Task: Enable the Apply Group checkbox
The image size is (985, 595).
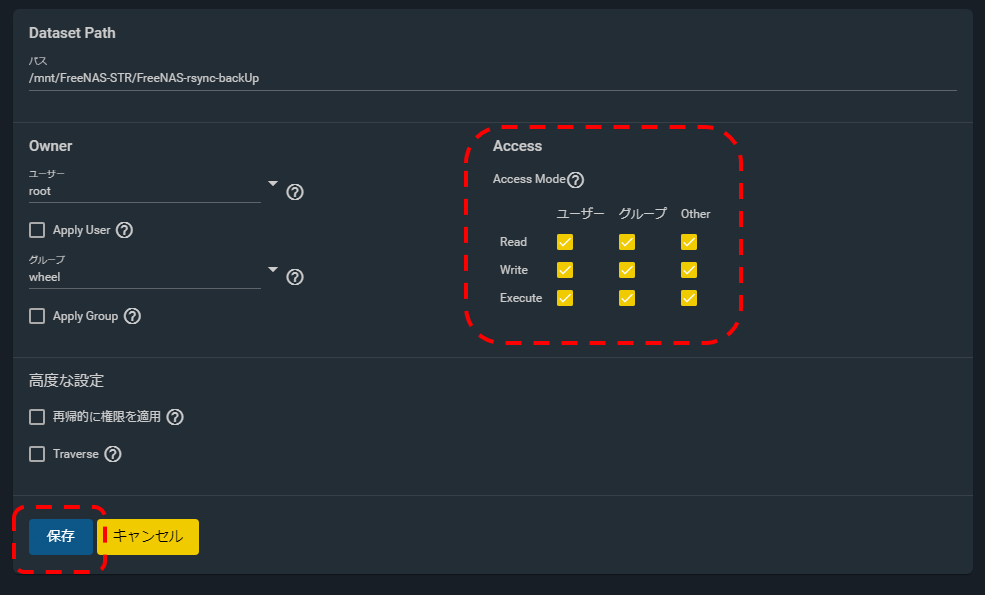Action: 37,316
